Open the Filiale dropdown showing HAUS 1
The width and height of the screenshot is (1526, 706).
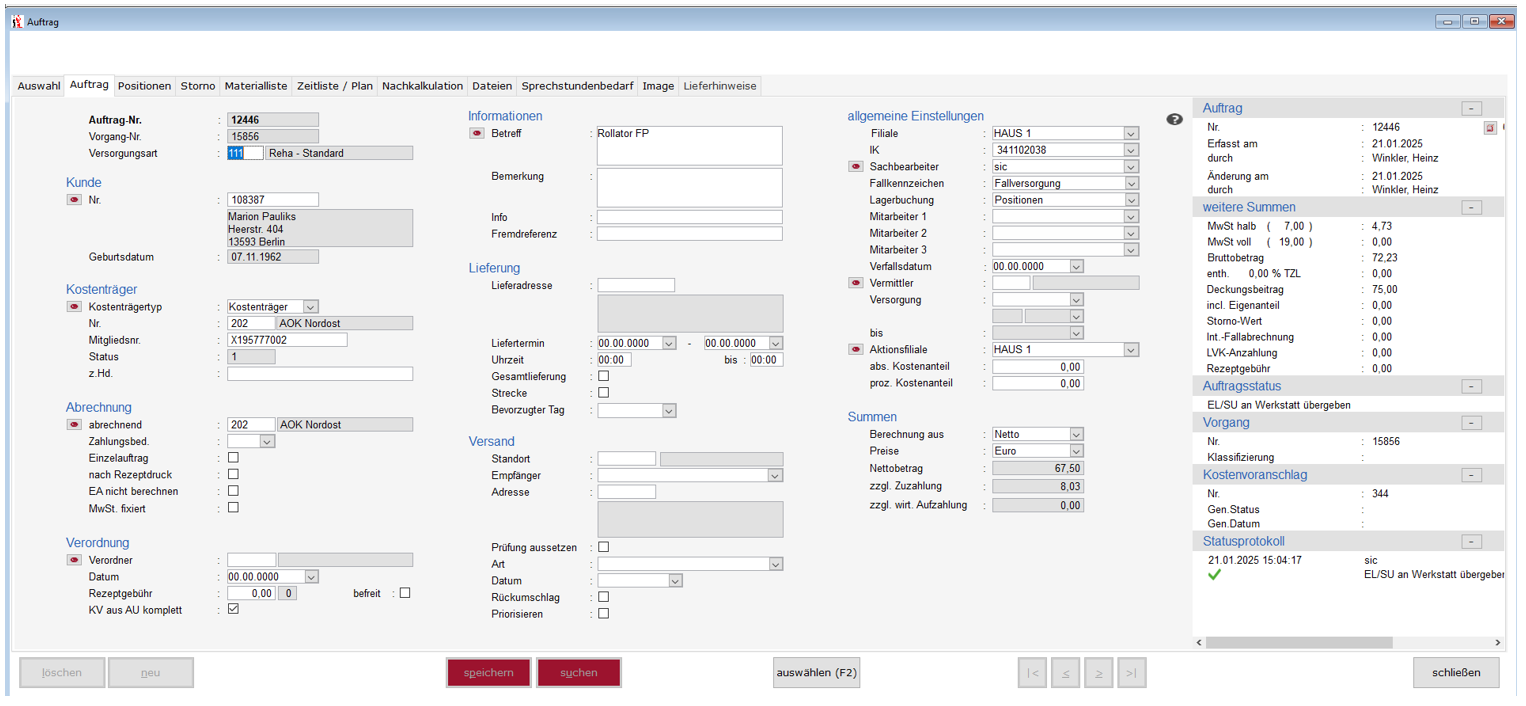pyautogui.click(x=1131, y=134)
